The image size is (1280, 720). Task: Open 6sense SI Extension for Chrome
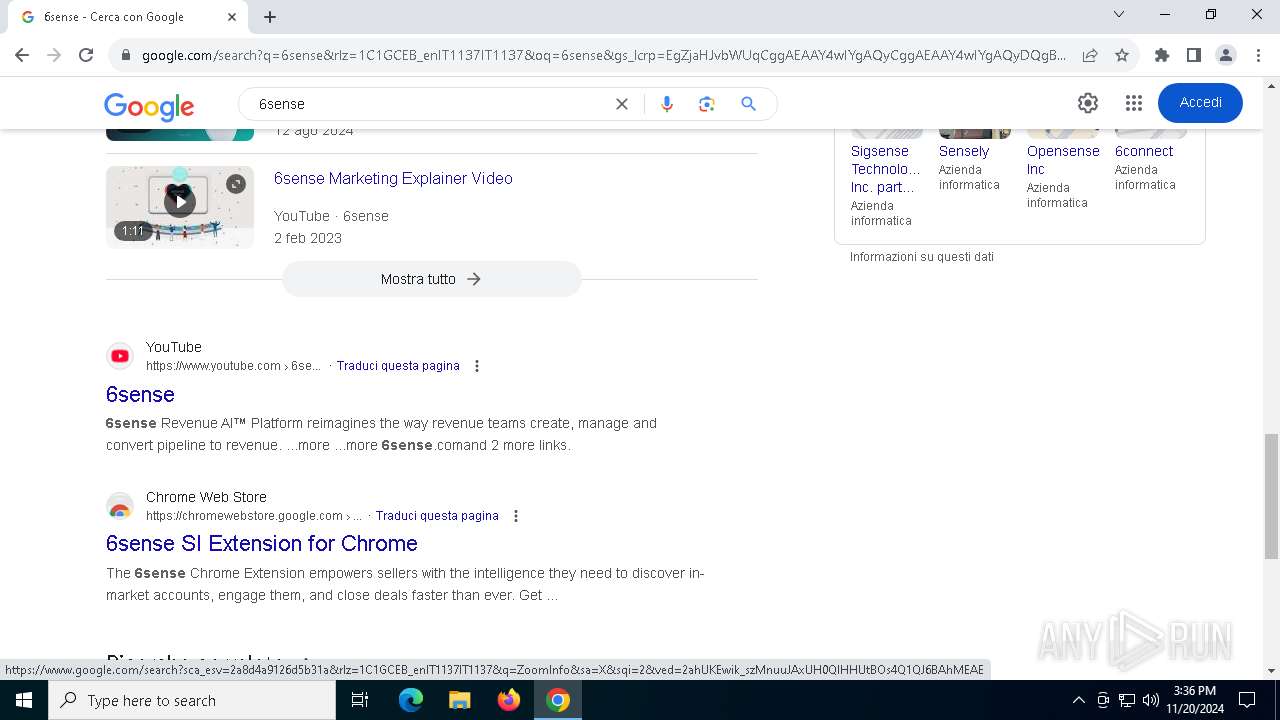(262, 543)
